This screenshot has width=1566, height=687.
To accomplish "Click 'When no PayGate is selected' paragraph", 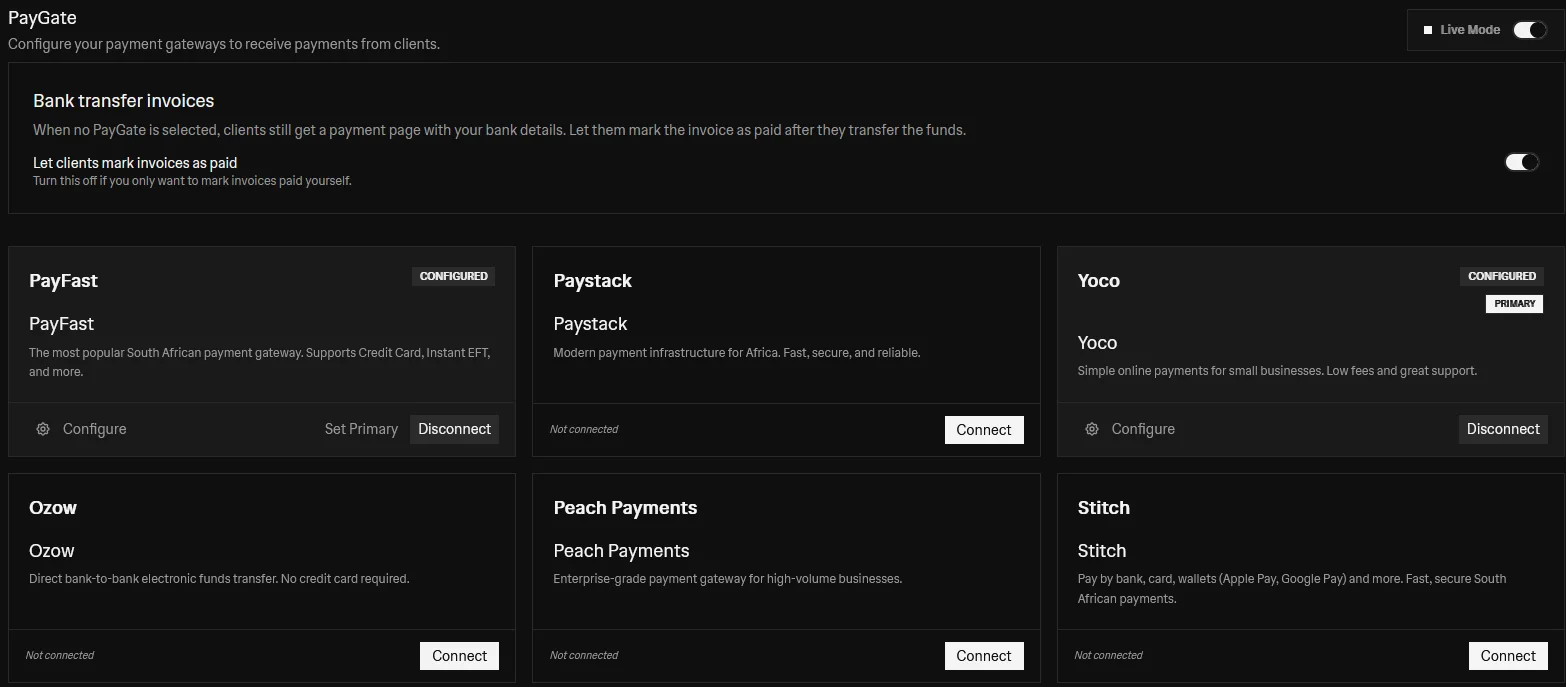I will click(499, 130).
